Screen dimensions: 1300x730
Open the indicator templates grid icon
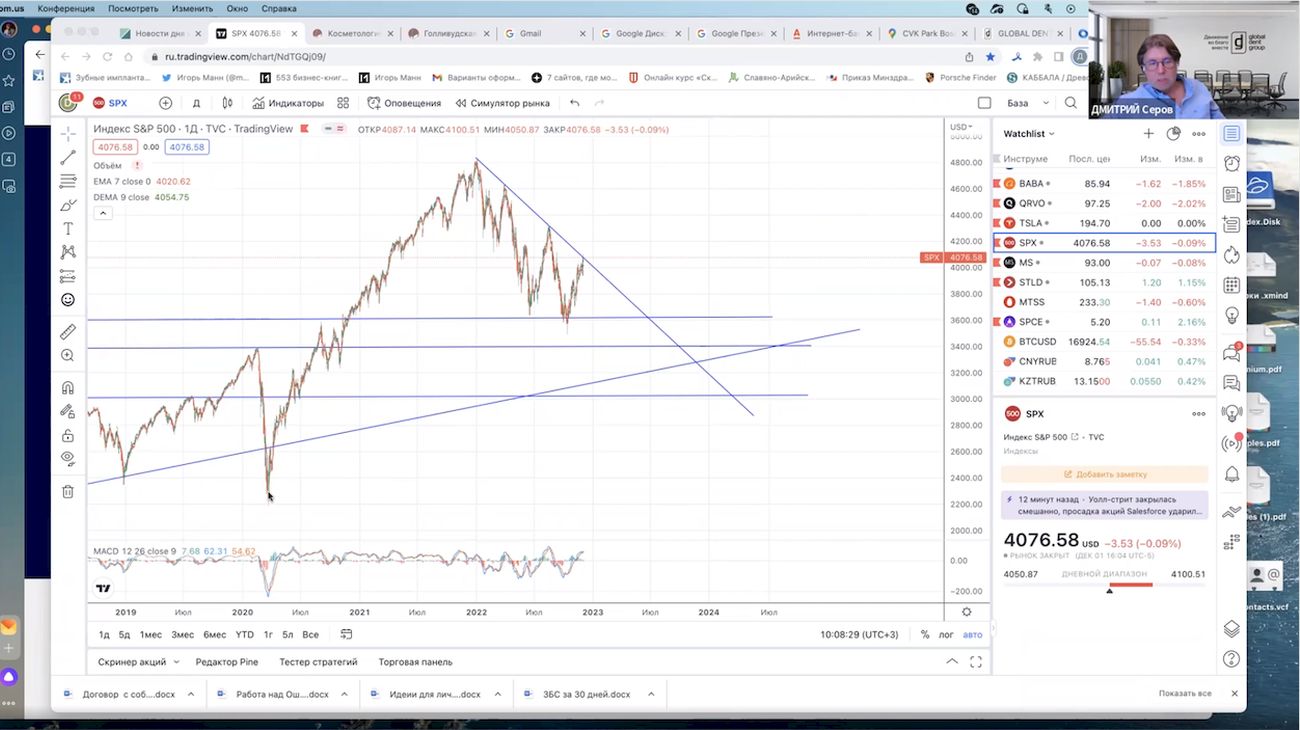click(x=343, y=103)
